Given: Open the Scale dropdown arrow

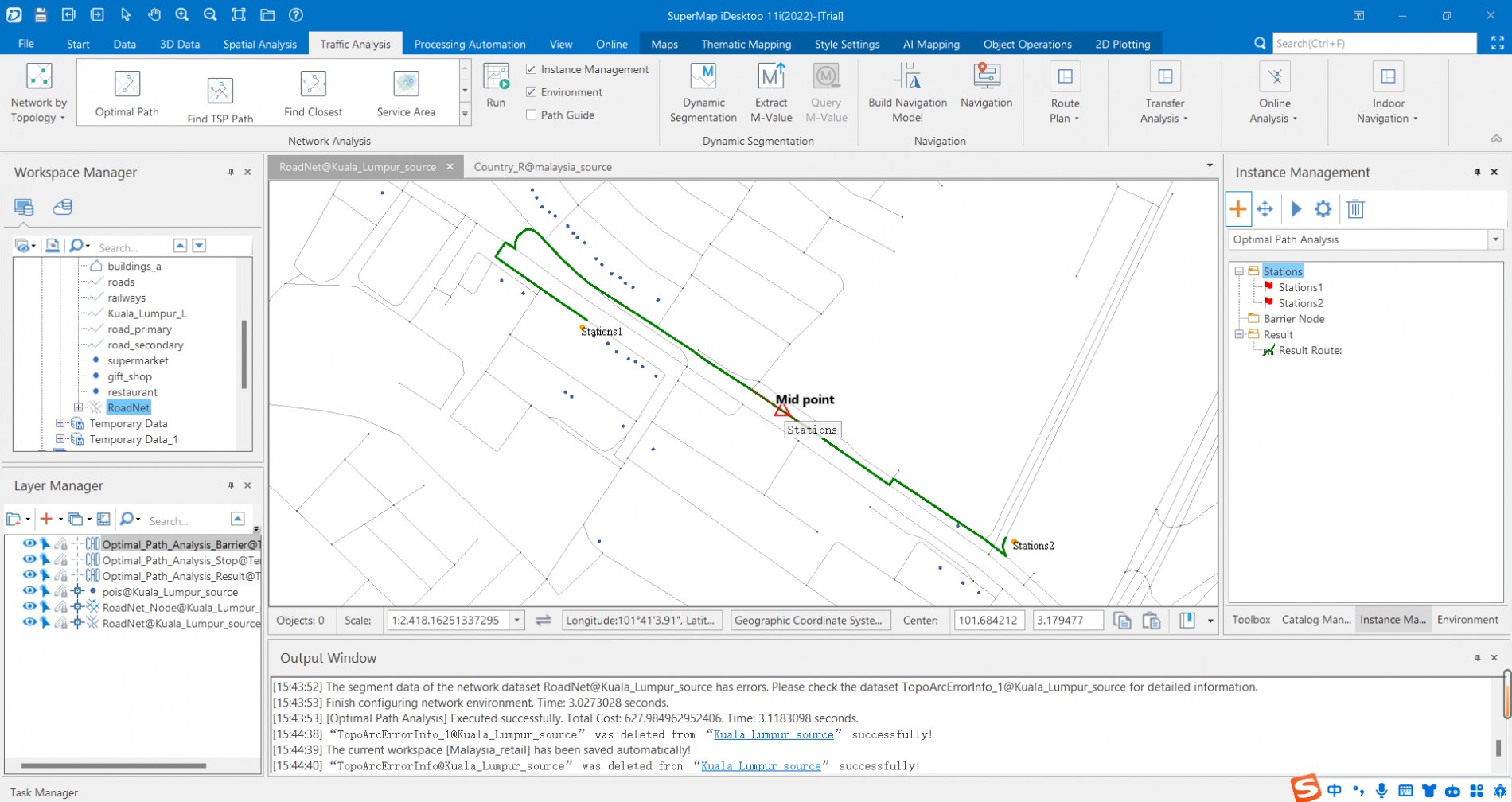Looking at the screenshot, I should pos(517,621).
